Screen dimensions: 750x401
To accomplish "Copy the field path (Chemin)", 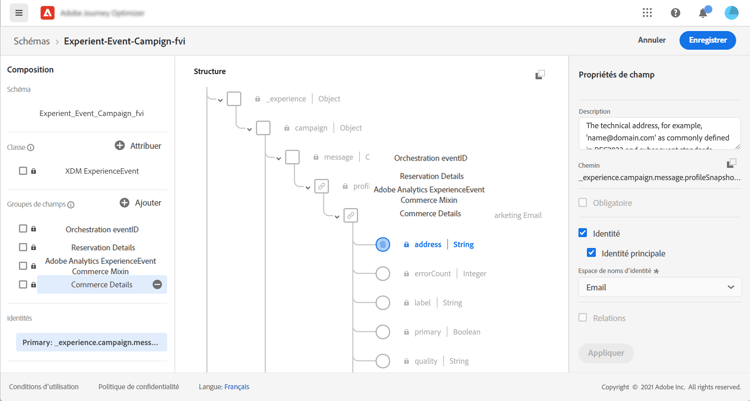I will click(731, 164).
